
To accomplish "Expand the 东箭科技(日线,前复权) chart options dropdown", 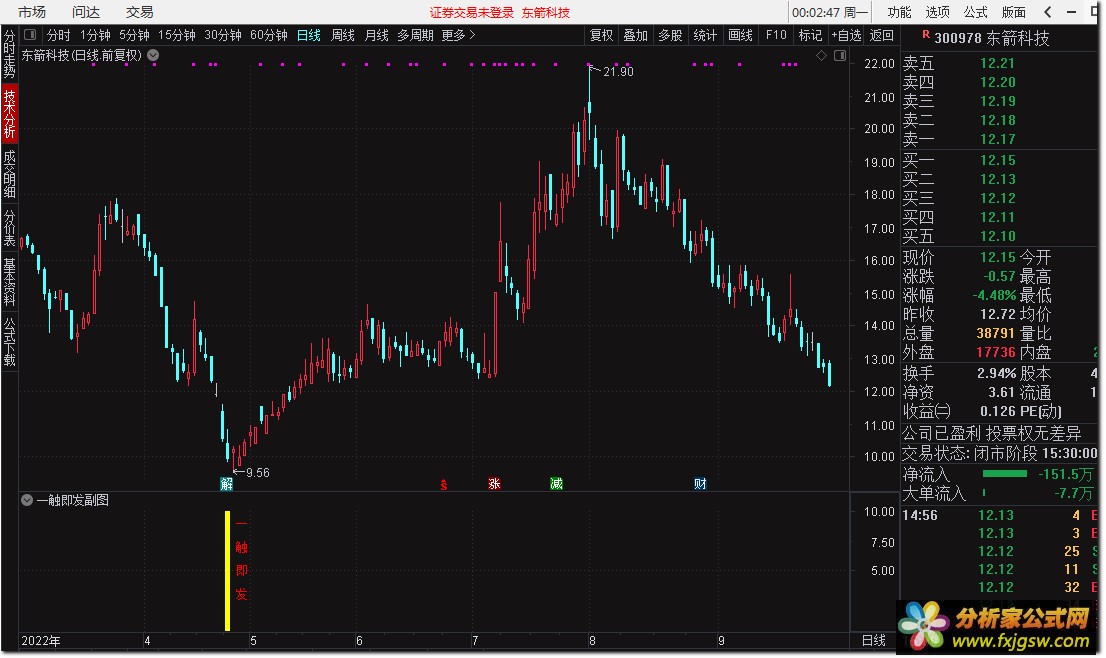I will tap(153, 55).
